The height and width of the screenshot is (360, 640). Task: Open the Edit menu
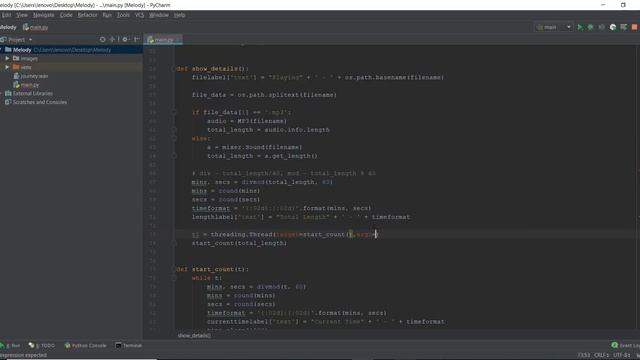6,15
